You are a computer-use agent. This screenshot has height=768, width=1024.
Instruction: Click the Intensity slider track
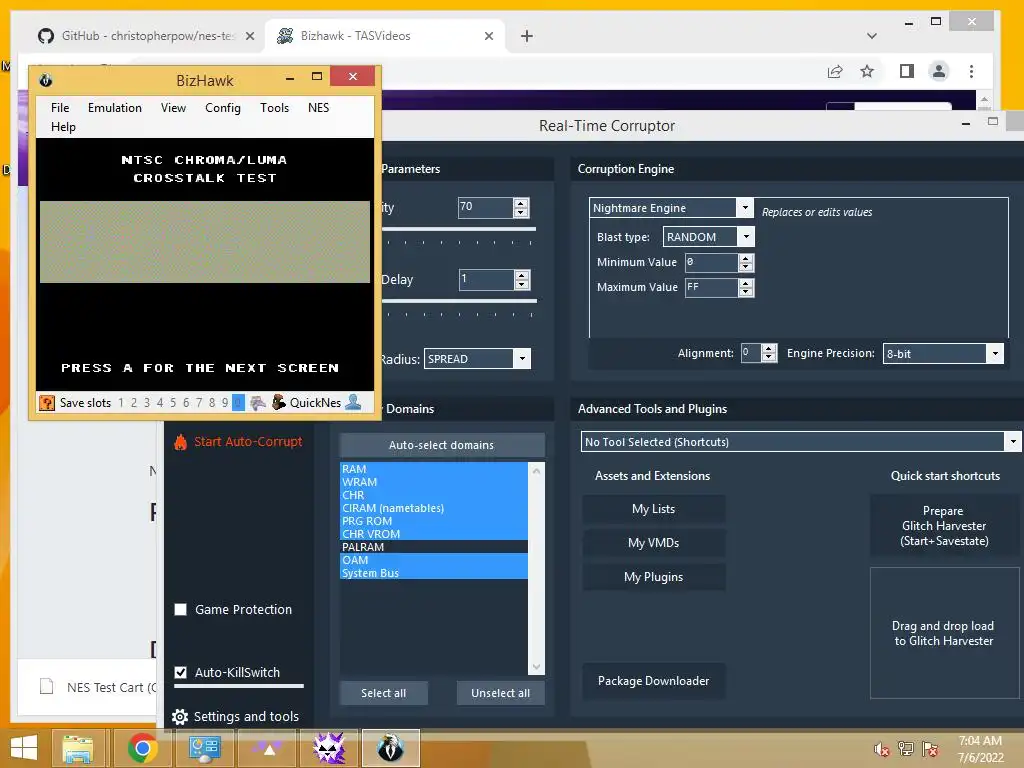(x=459, y=229)
